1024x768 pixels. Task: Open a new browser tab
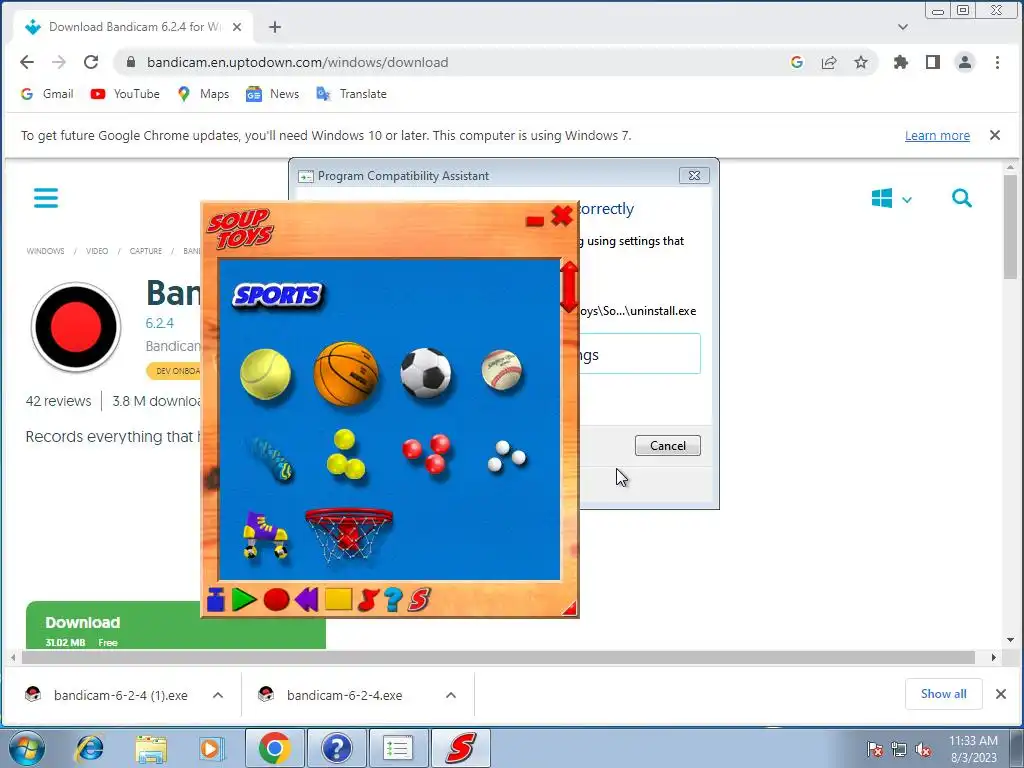(x=275, y=27)
